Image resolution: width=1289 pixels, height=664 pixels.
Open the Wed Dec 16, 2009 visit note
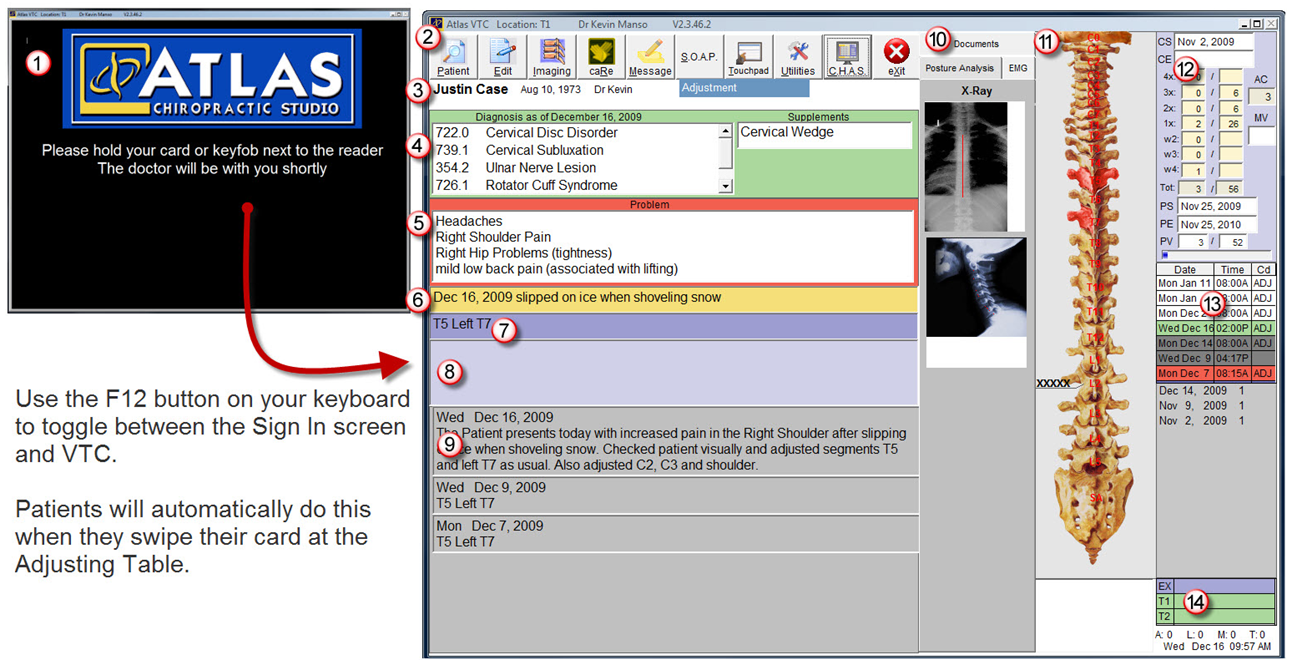(x=674, y=441)
